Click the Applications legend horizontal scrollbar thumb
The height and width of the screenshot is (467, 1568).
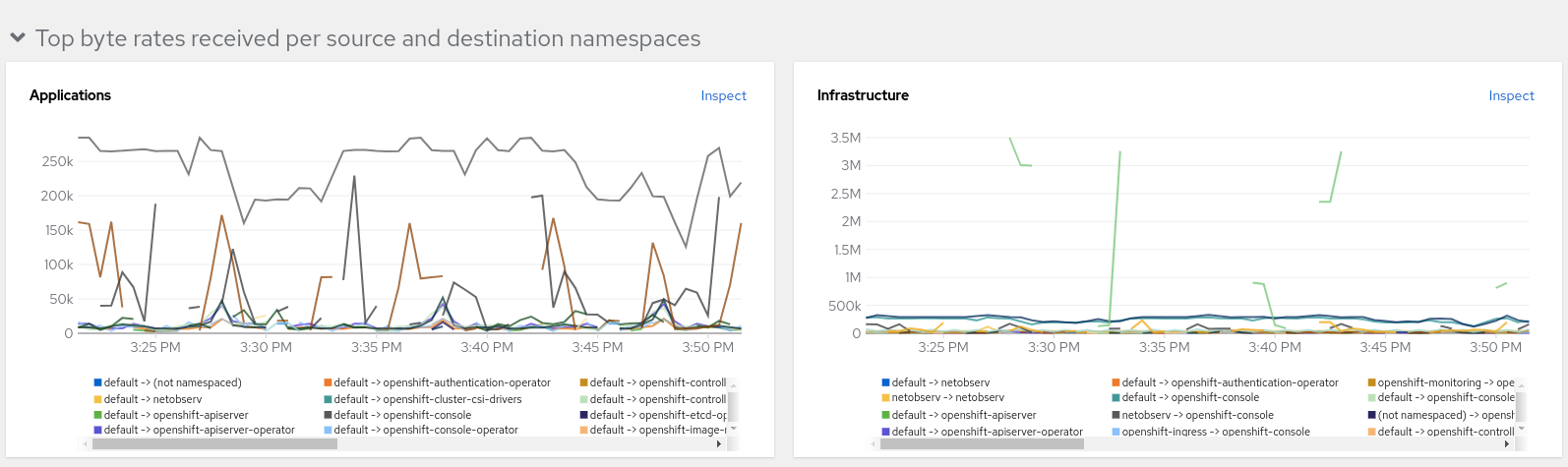(x=214, y=444)
